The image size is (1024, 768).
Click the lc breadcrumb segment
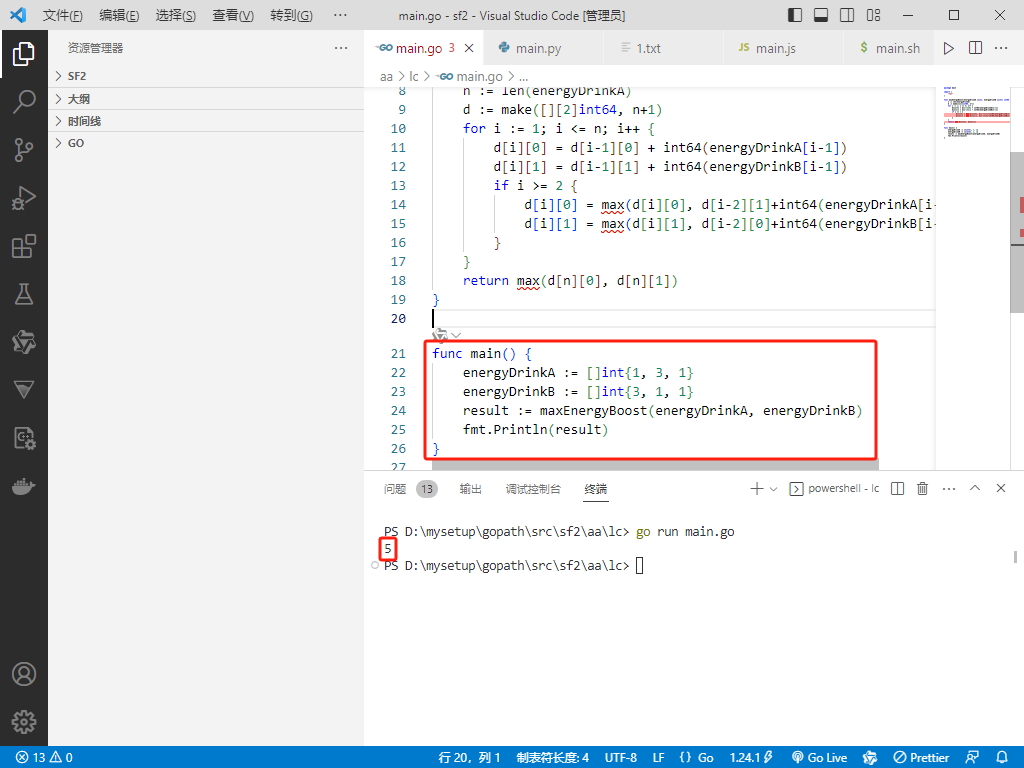413,76
